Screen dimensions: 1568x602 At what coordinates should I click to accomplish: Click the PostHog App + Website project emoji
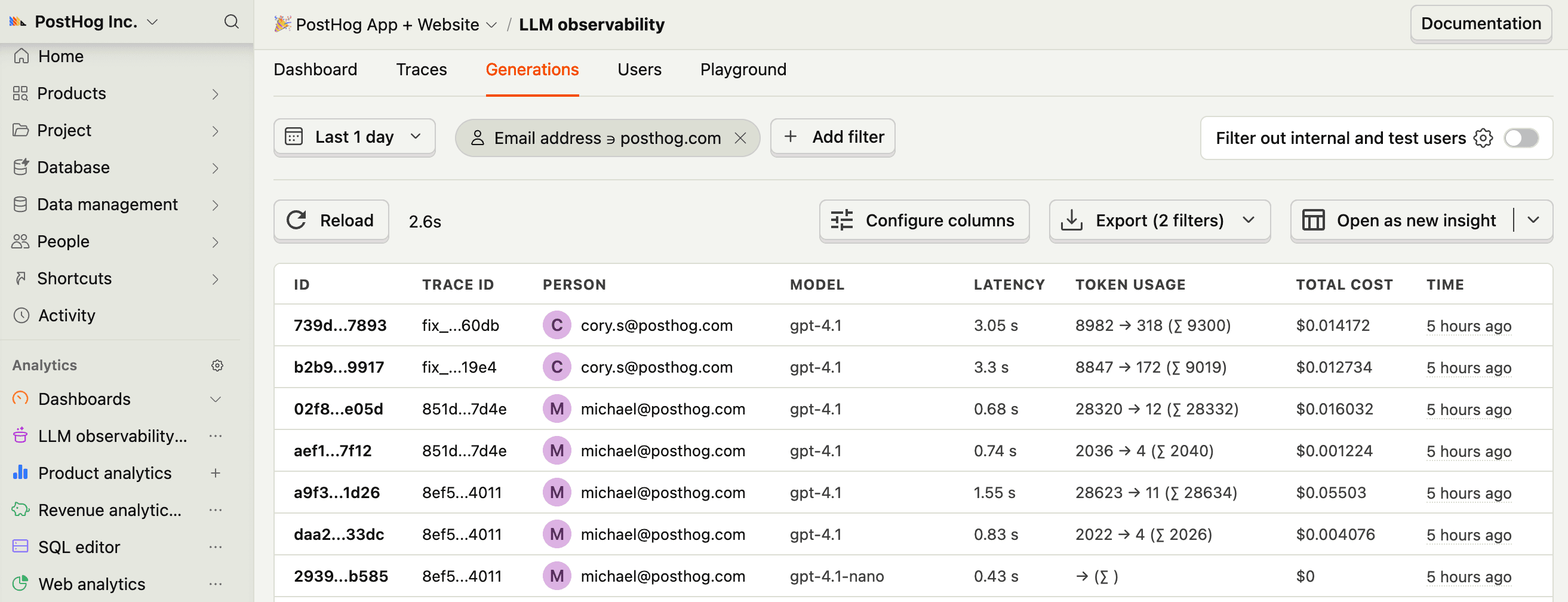[x=282, y=24]
